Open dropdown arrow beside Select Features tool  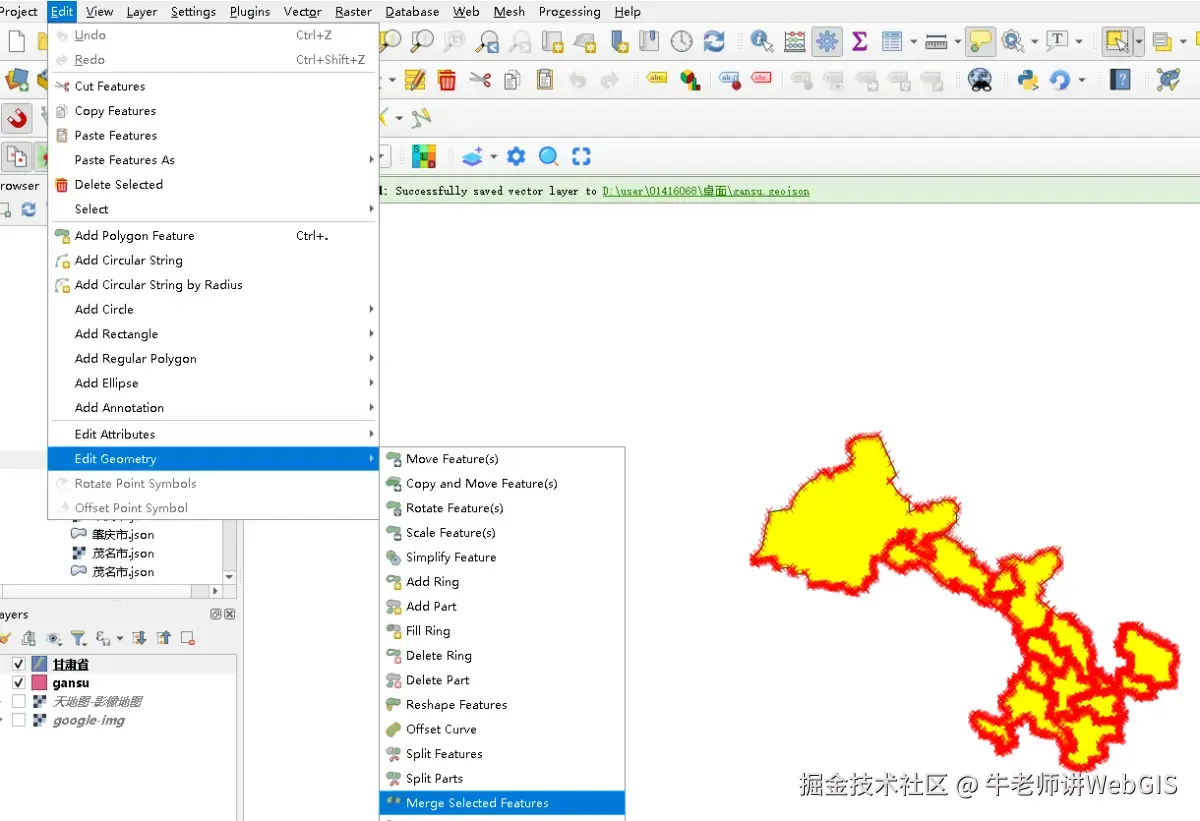(1139, 41)
